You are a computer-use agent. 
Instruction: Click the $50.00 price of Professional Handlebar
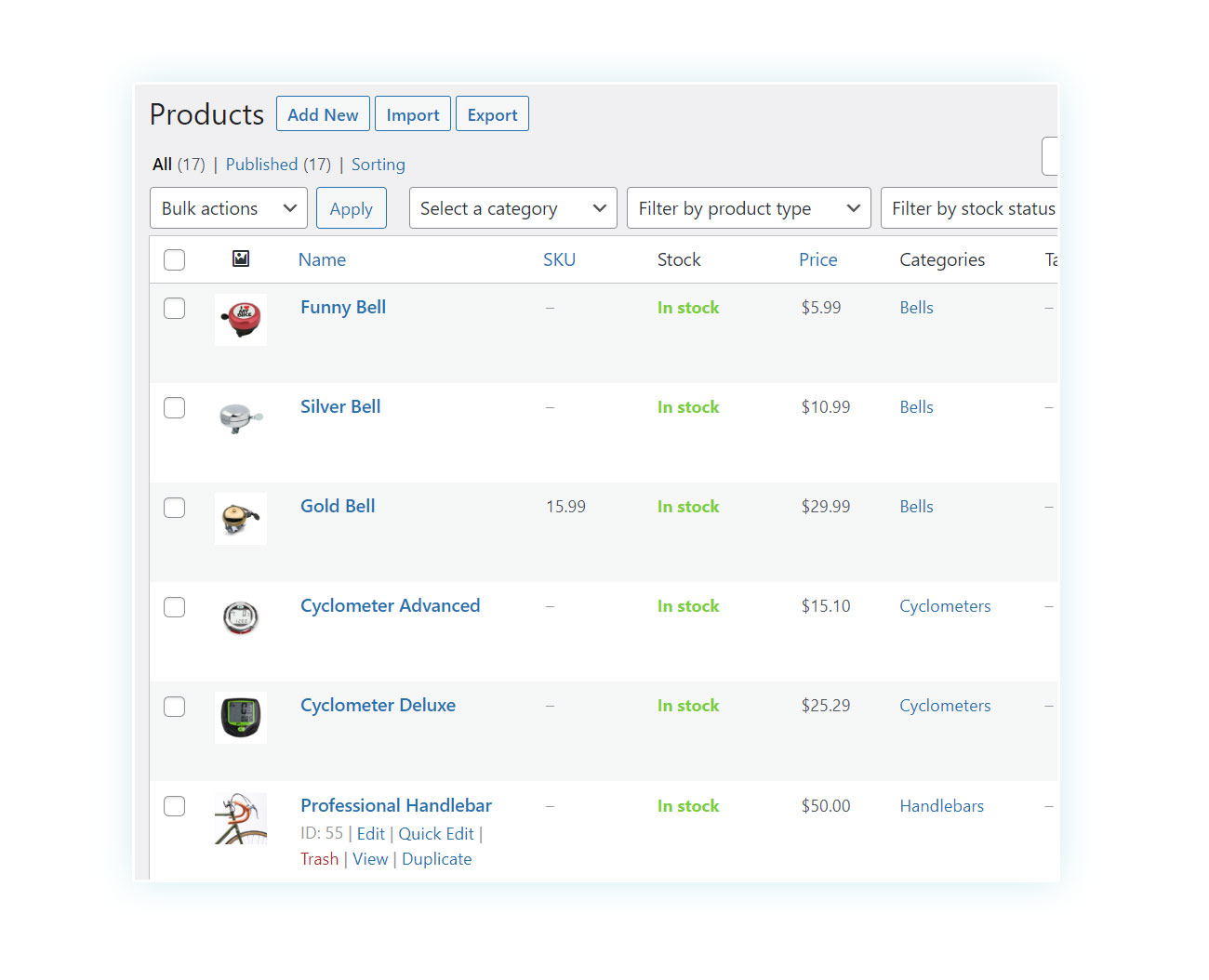[826, 806]
